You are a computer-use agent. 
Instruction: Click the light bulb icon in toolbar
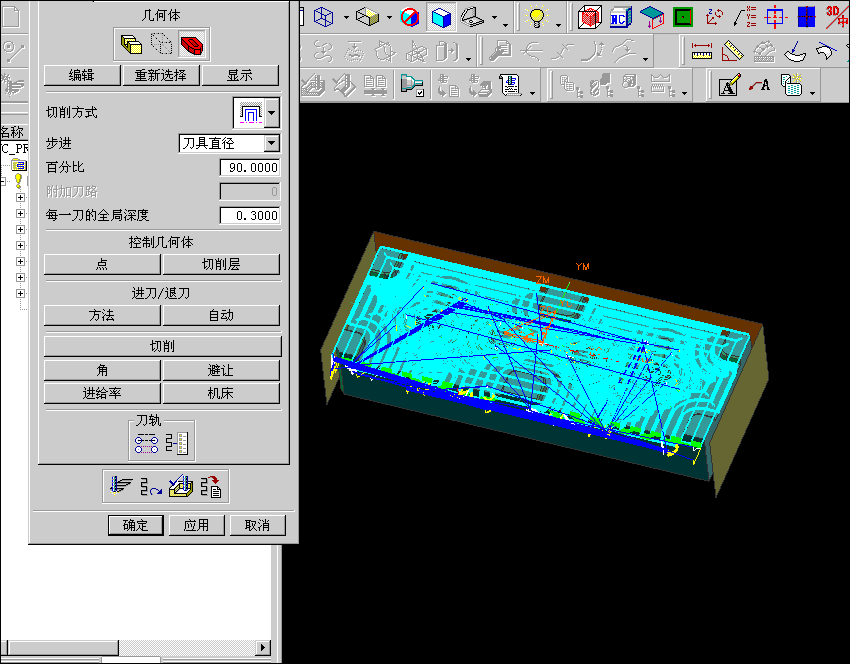coord(537,17)
